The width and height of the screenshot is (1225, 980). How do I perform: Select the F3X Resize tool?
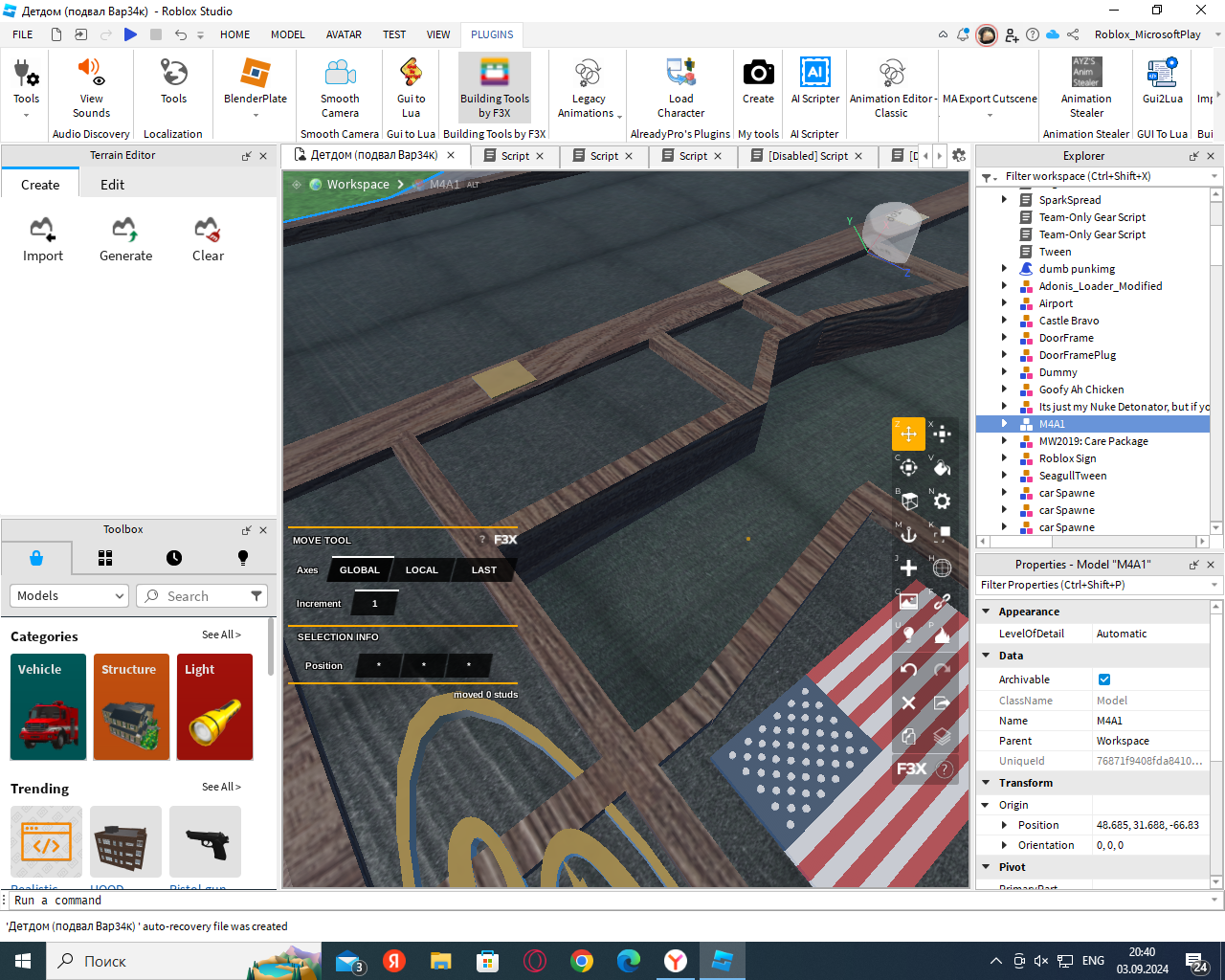[942, 434]
